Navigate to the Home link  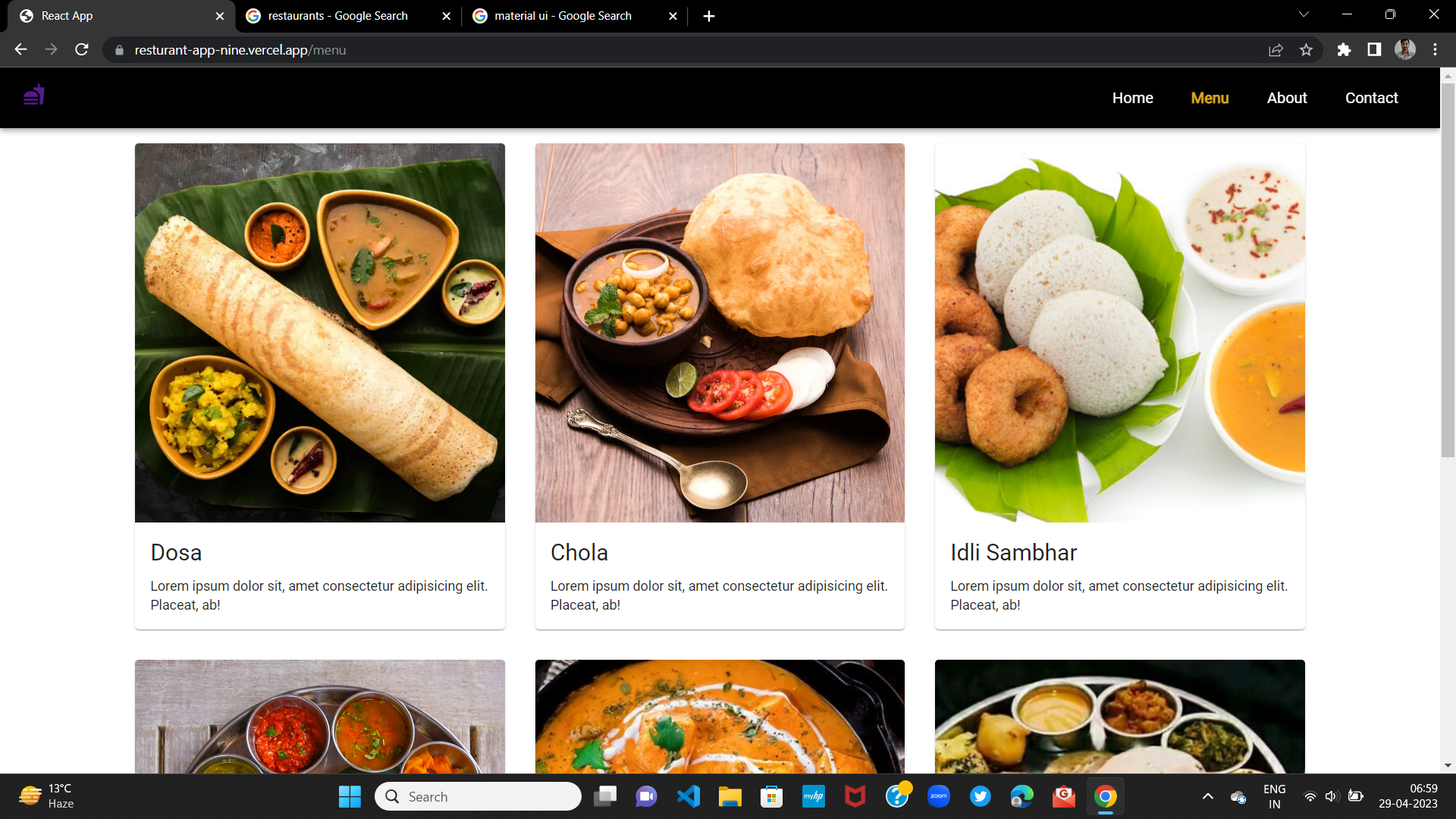coord(1132,98)
